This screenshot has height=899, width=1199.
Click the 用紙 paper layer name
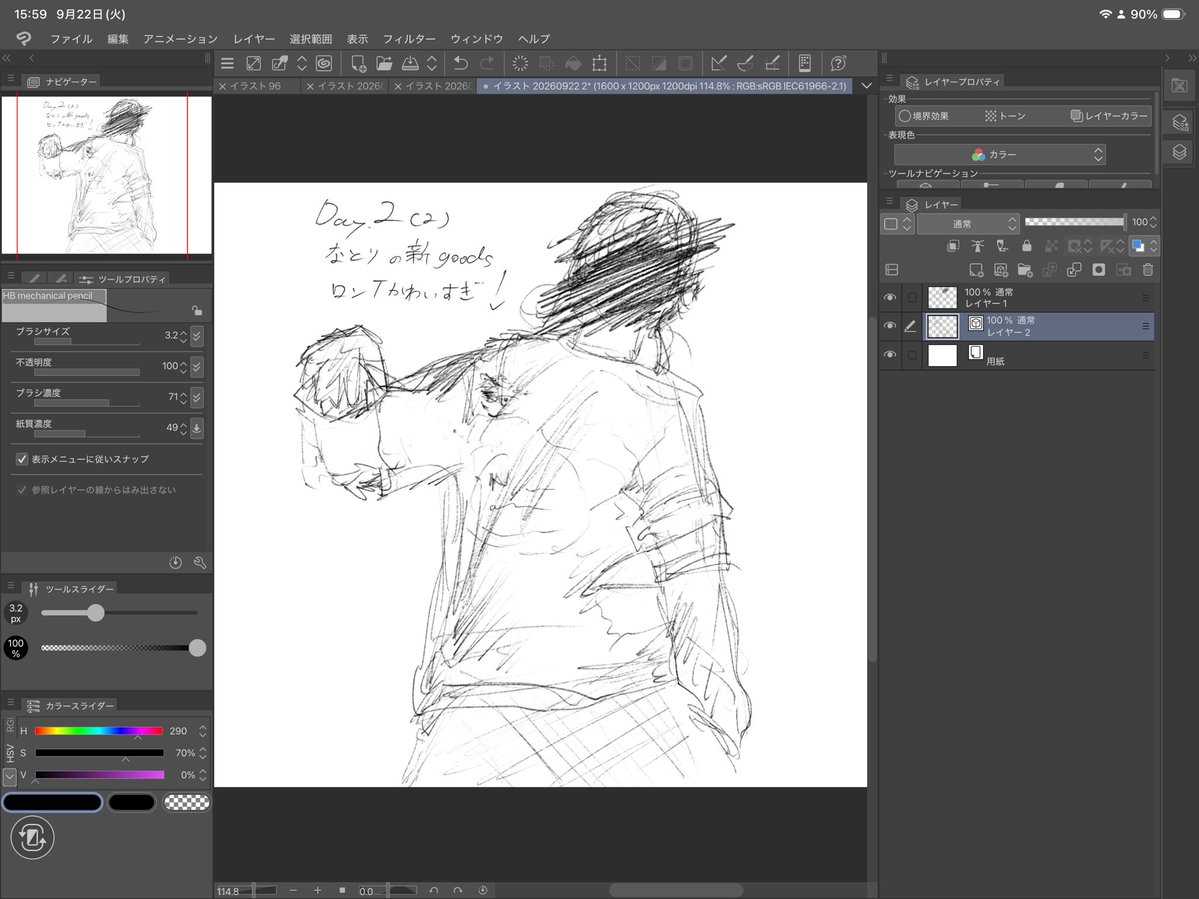point(996,361)
